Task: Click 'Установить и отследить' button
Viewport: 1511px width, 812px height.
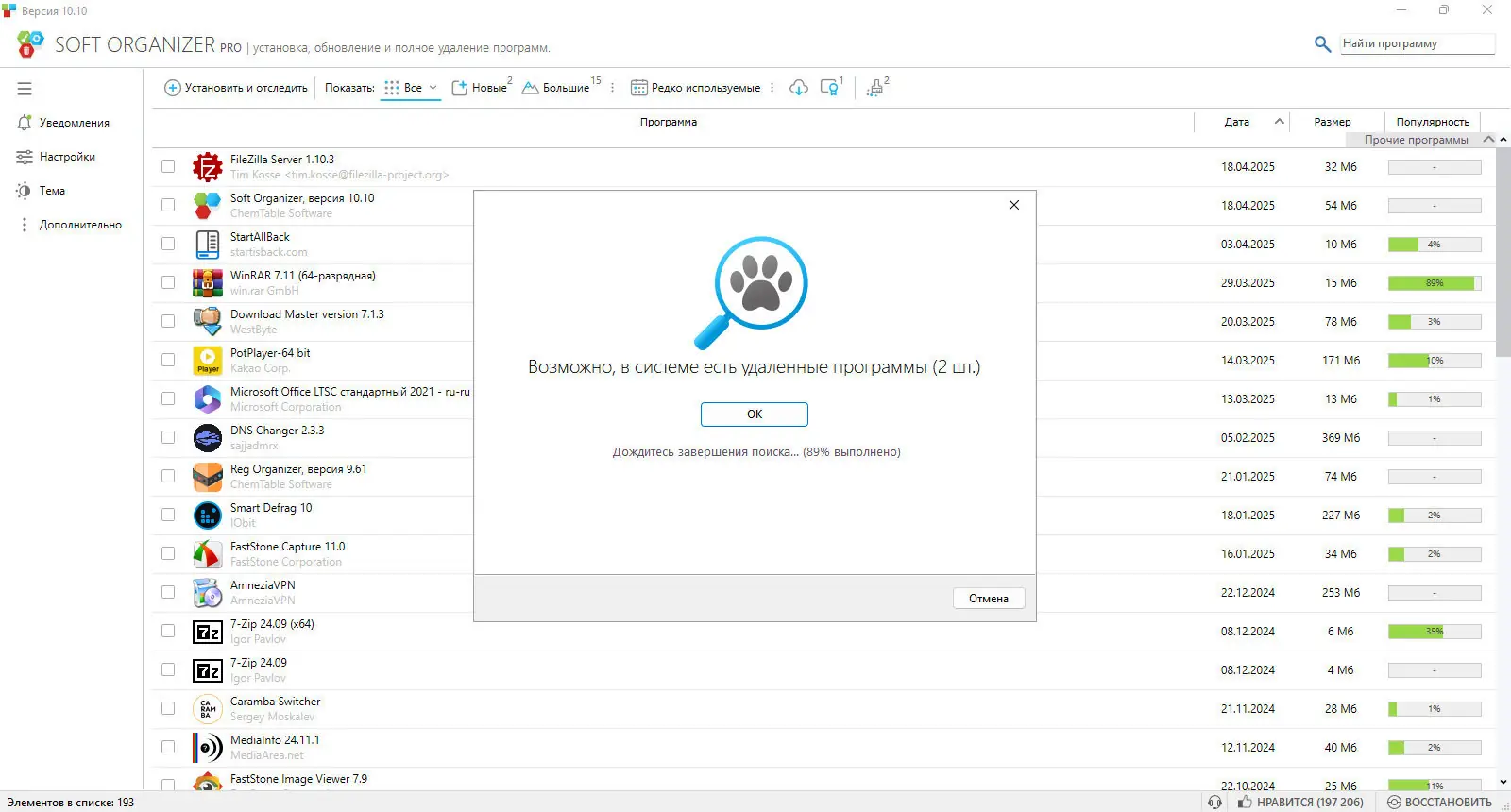Action: [236, 88]
